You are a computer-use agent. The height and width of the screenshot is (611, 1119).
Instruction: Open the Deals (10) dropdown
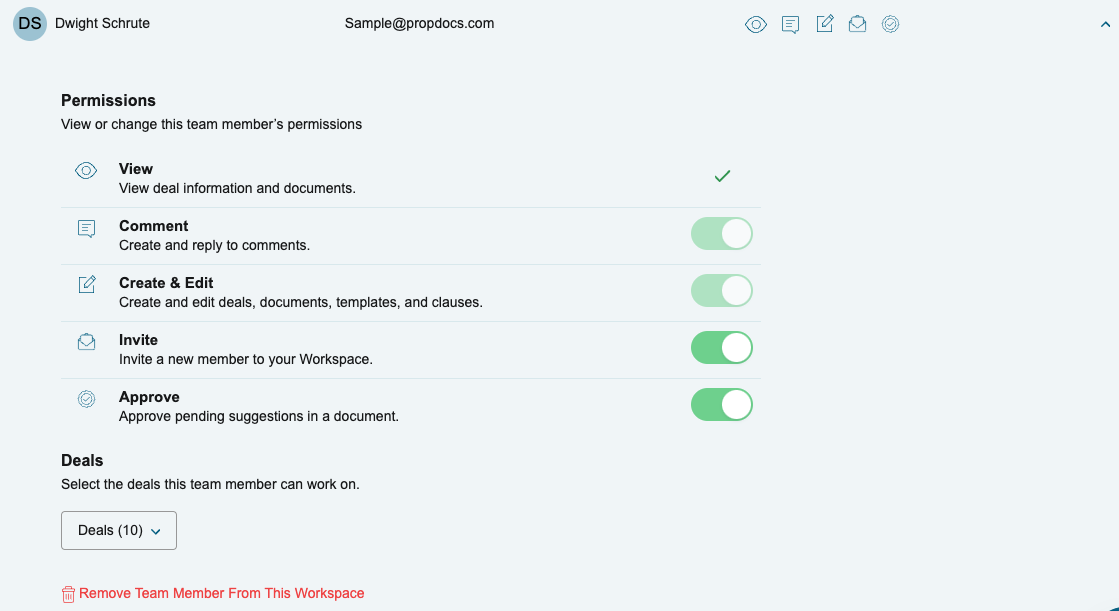pyautogui.click(x=118, y=530)
